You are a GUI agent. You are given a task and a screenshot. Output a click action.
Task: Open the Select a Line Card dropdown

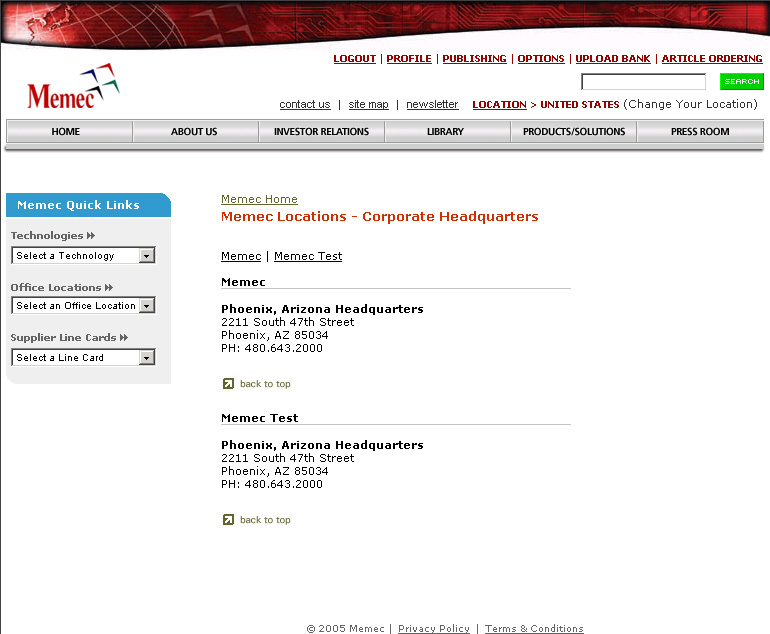(83, 358)
